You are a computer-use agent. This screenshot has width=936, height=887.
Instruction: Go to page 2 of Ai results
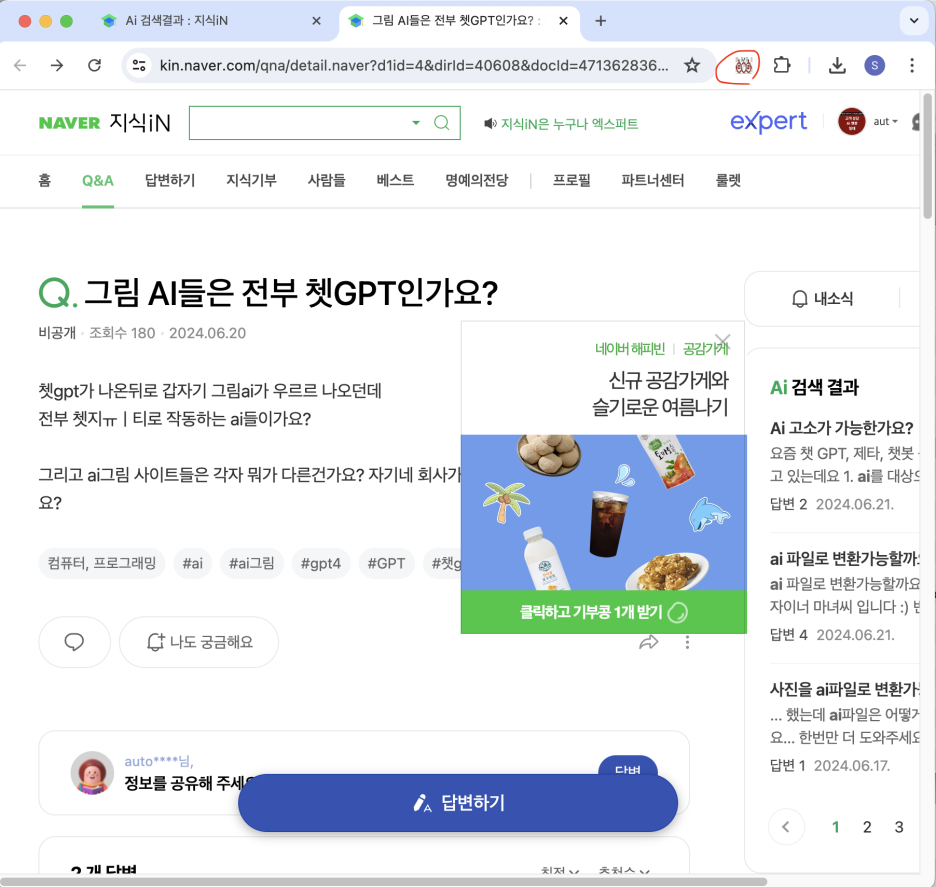[867, 827]
